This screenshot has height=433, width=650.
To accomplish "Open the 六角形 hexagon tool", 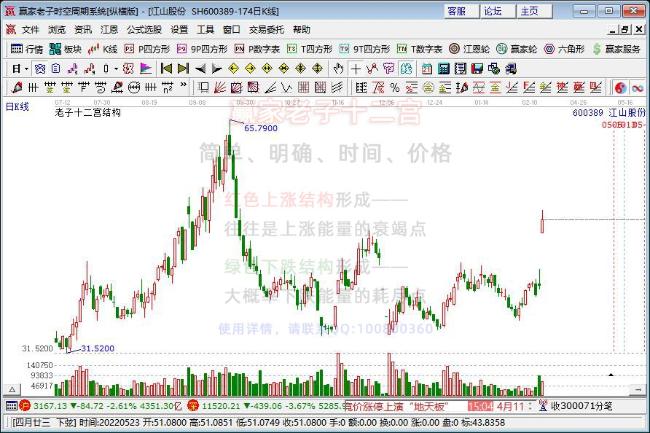I will pyautogui.click(x=564, y=49).
